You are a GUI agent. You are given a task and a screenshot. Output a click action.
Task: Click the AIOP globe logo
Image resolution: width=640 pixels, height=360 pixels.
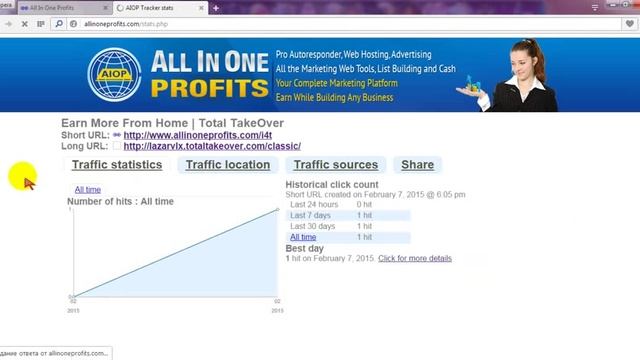114,75
